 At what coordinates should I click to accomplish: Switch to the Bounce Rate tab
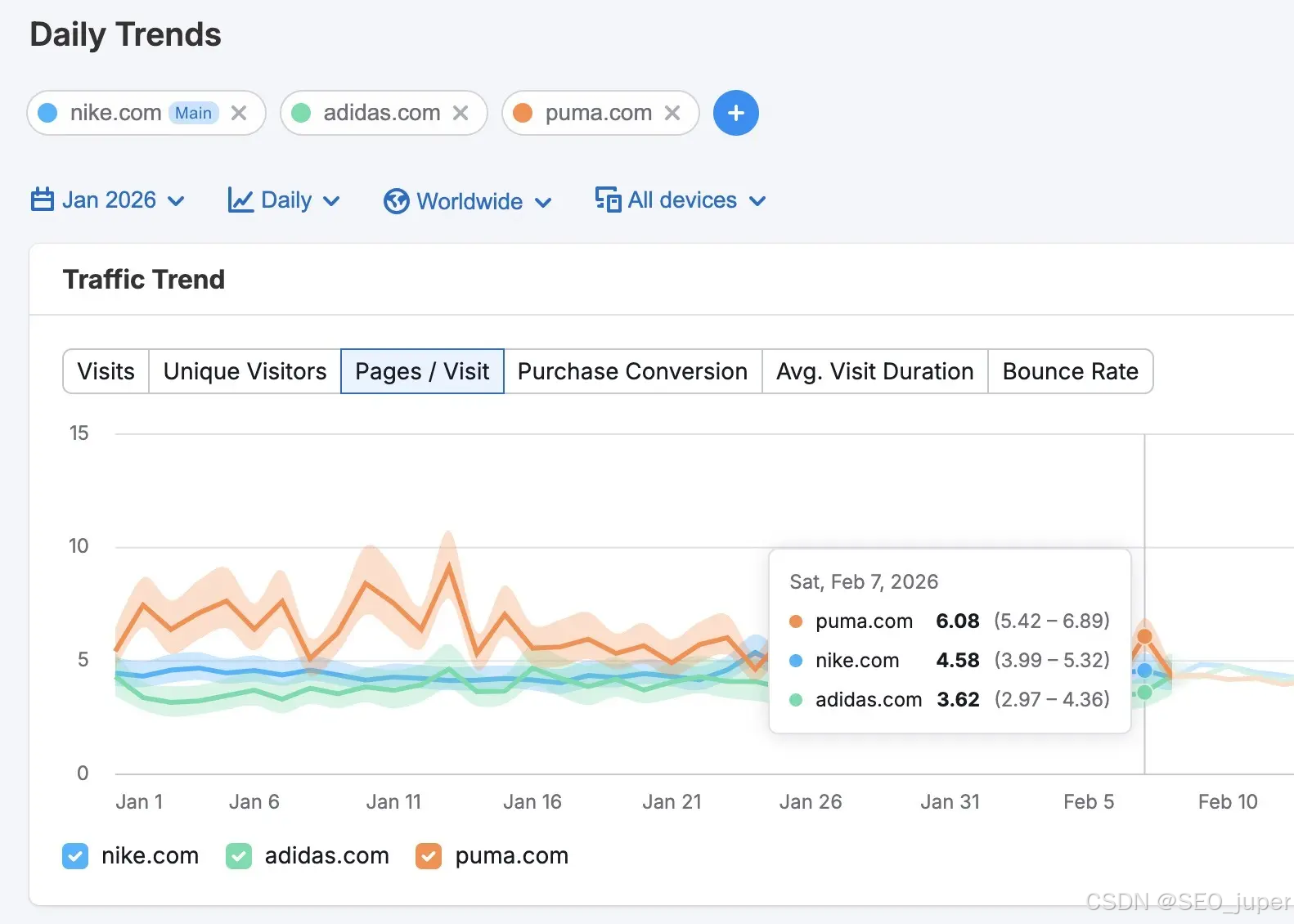tap(1070, 371)
